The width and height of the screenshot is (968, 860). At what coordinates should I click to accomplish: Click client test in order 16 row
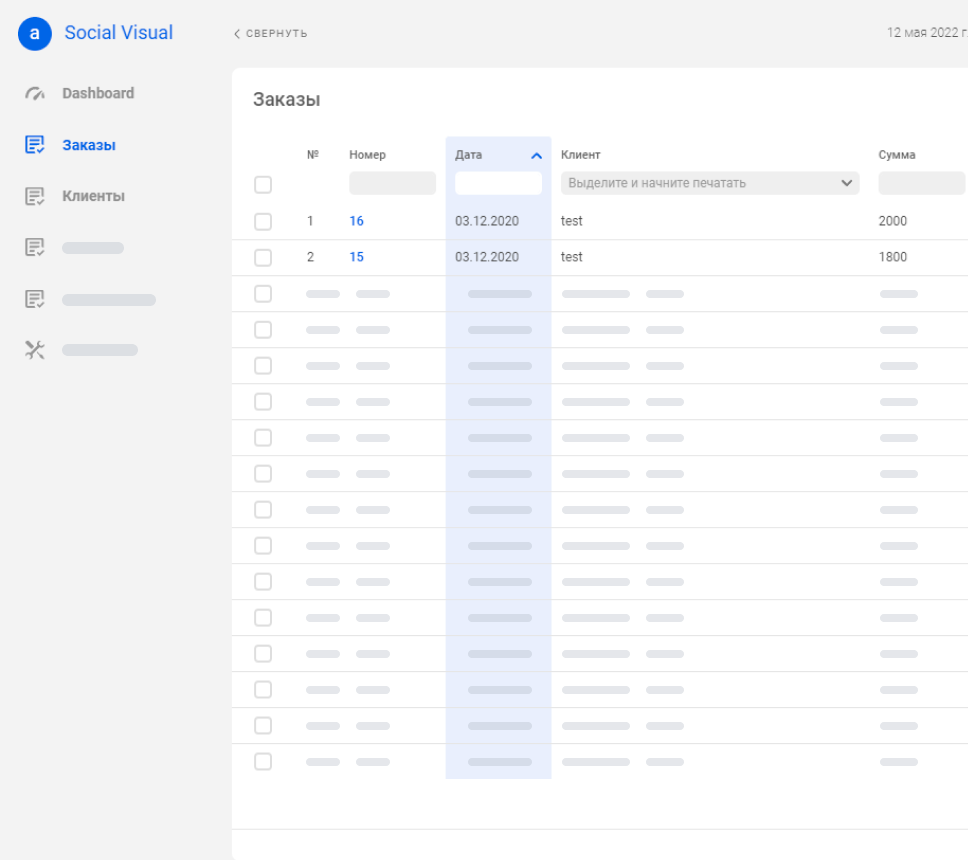572,221
